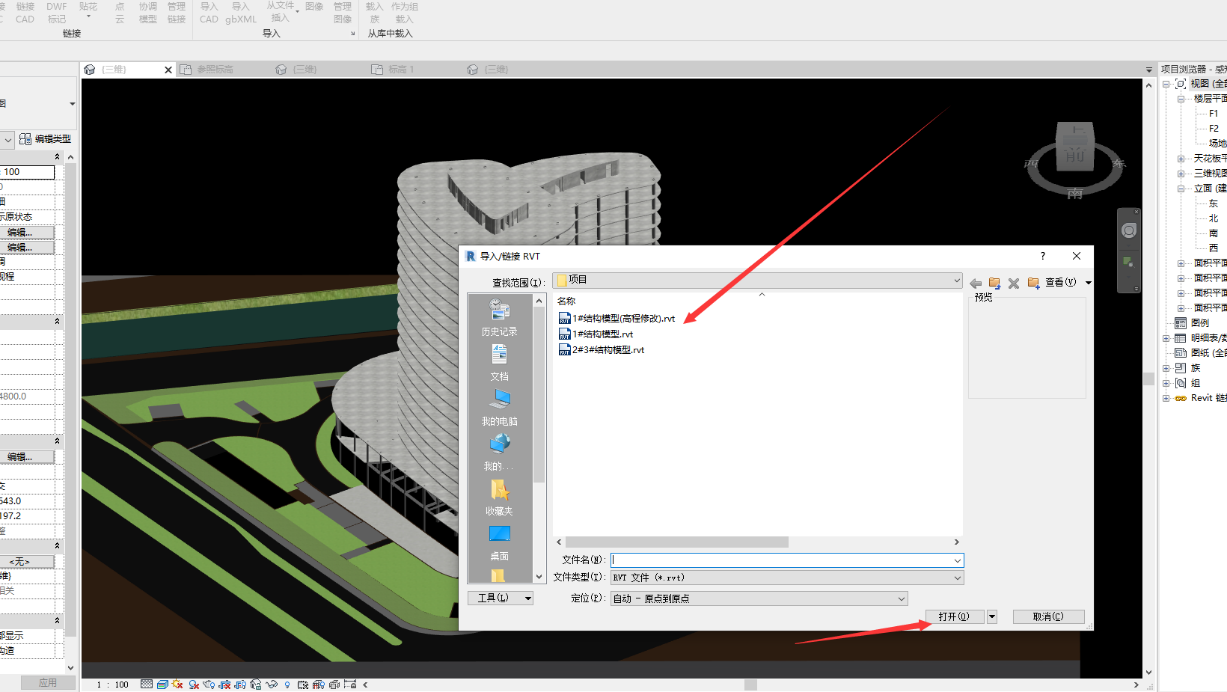1227x692 pixels.
Task: Select F1 in the project browser tree
Action: (1214, 114)
